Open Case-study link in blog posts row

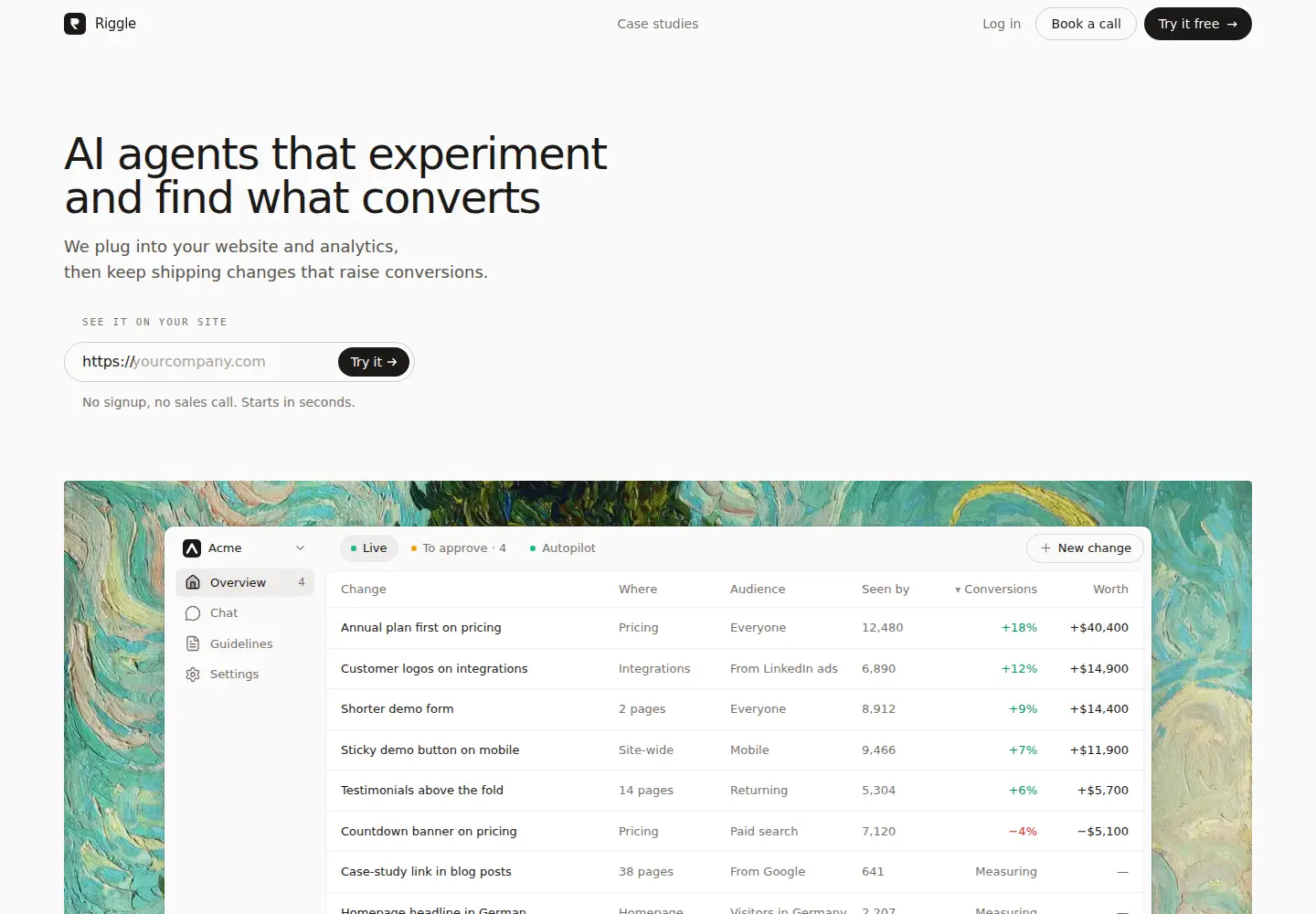click(x=735, y=872)
